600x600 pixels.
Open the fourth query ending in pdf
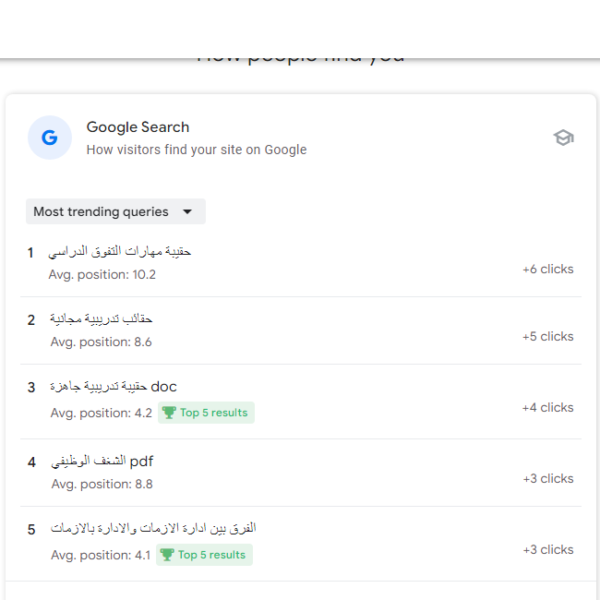pos(301,473)
